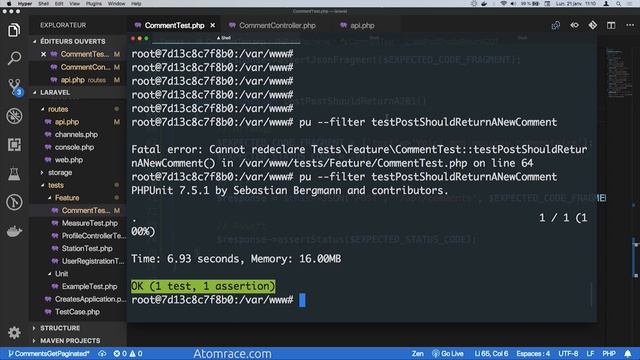640x360 pixels.
Task: Change language mode PHP in status bar
Action: click(609, 353)
